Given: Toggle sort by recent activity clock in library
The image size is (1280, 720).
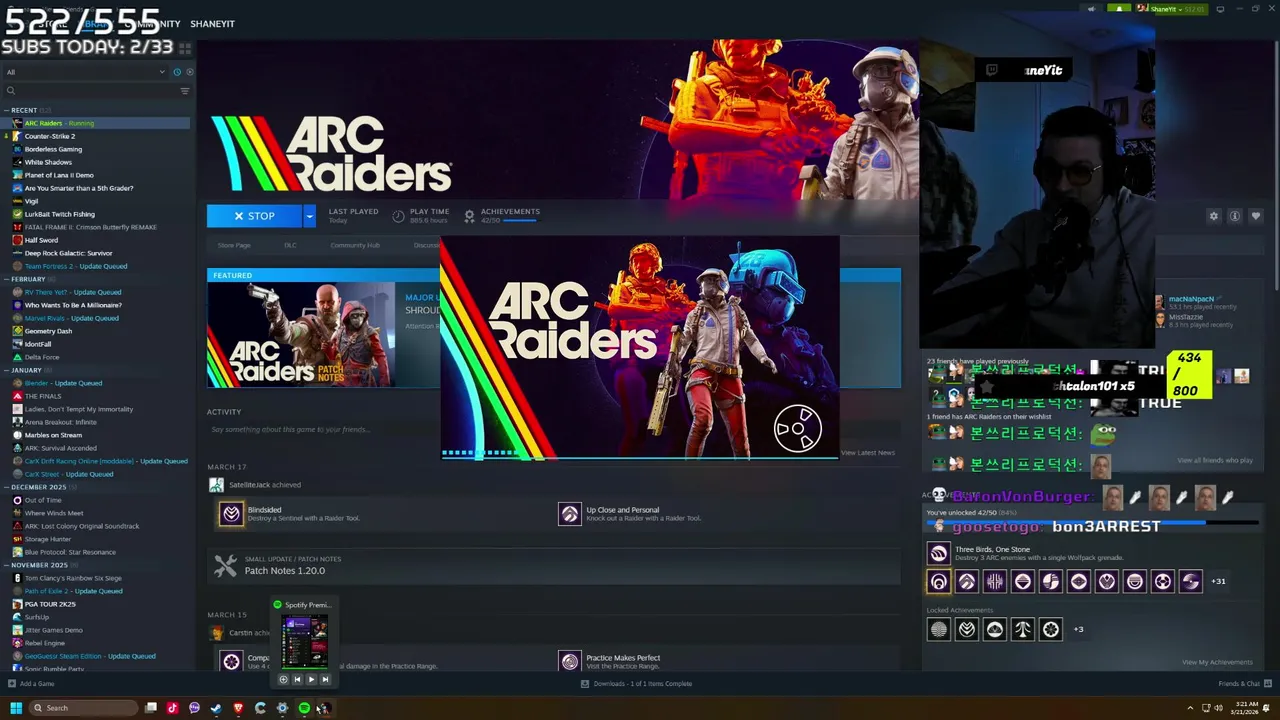Looking at the screenshot, I should pos(177,72).
